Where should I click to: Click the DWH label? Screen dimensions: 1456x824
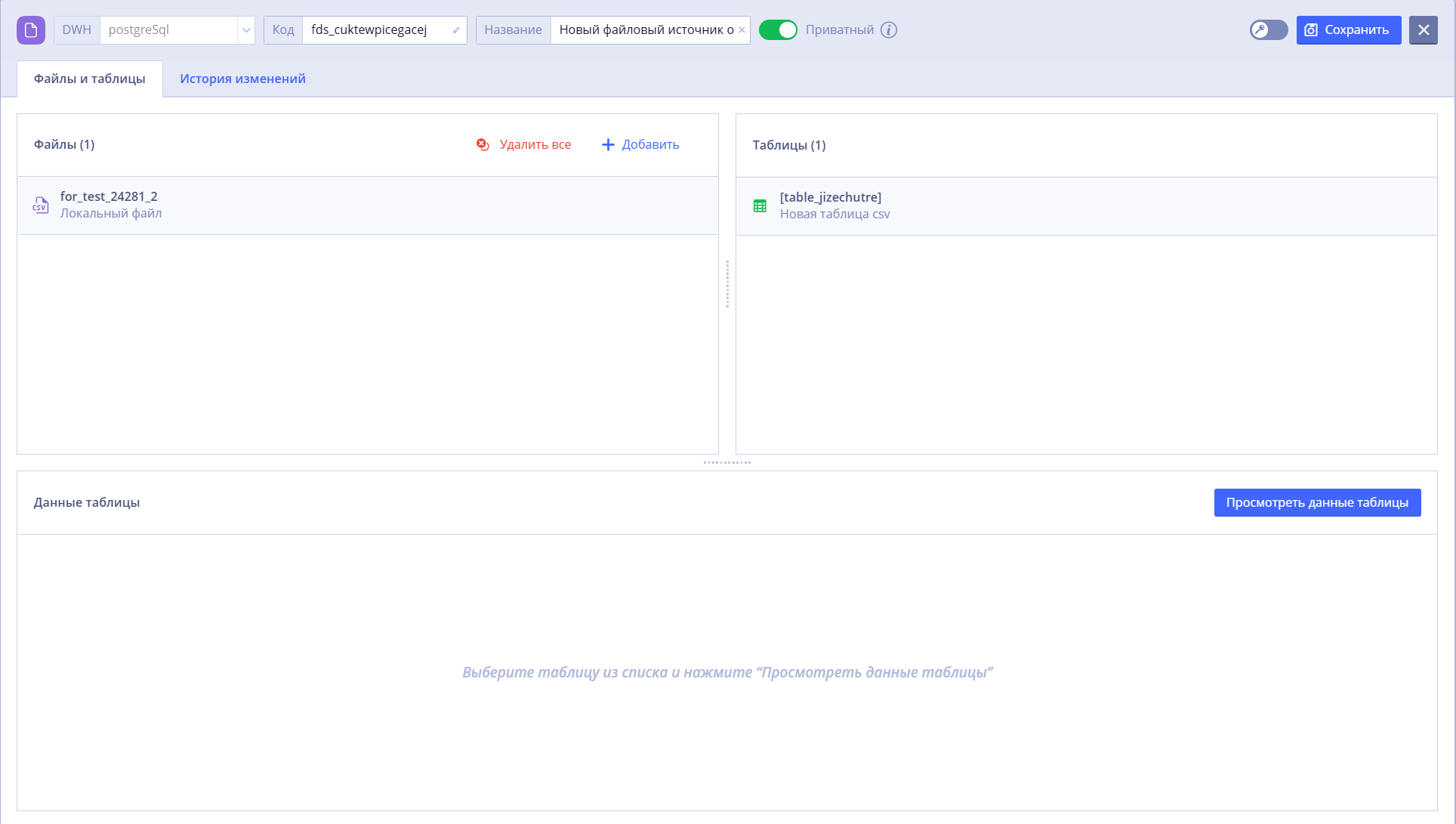pos(77,30)
